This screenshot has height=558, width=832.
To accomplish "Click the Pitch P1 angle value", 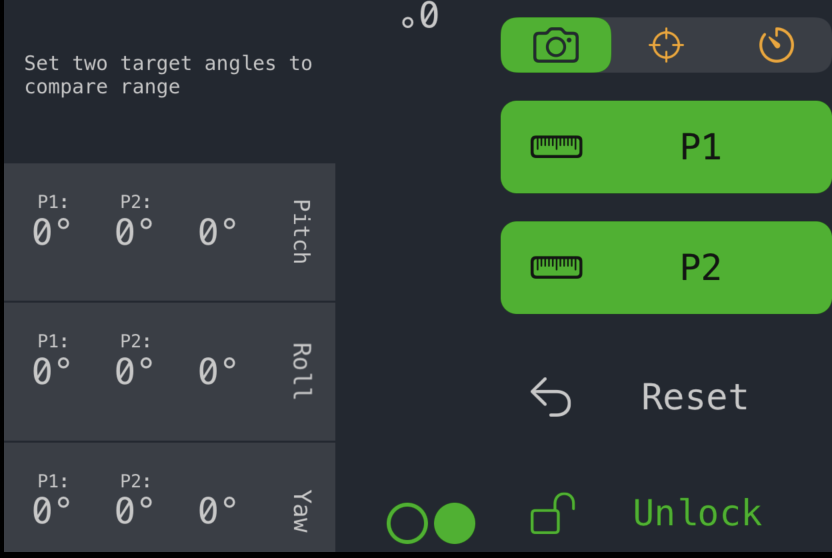I will (51, 232).
